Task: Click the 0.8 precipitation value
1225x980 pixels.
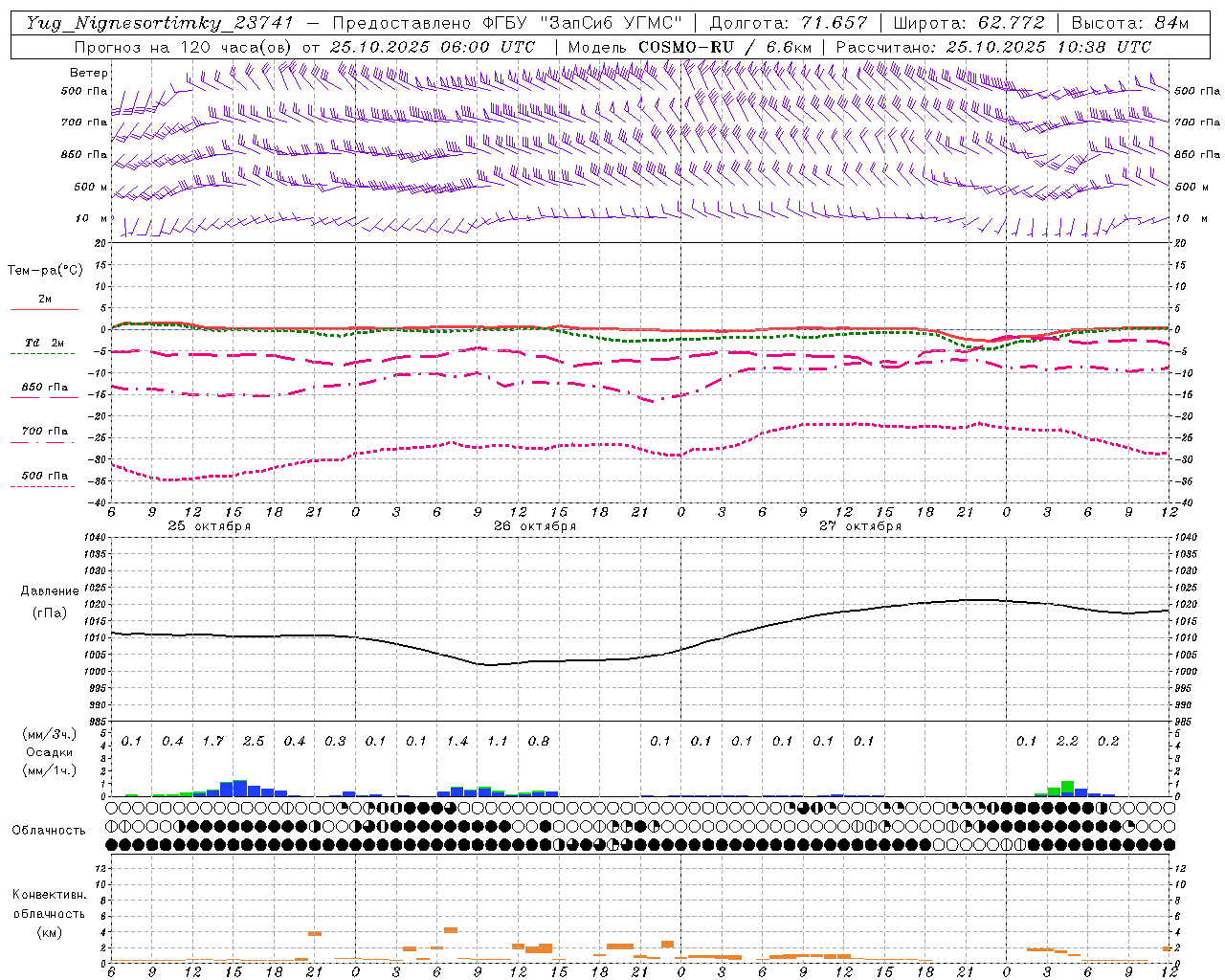Action: [x=539, y=741]
